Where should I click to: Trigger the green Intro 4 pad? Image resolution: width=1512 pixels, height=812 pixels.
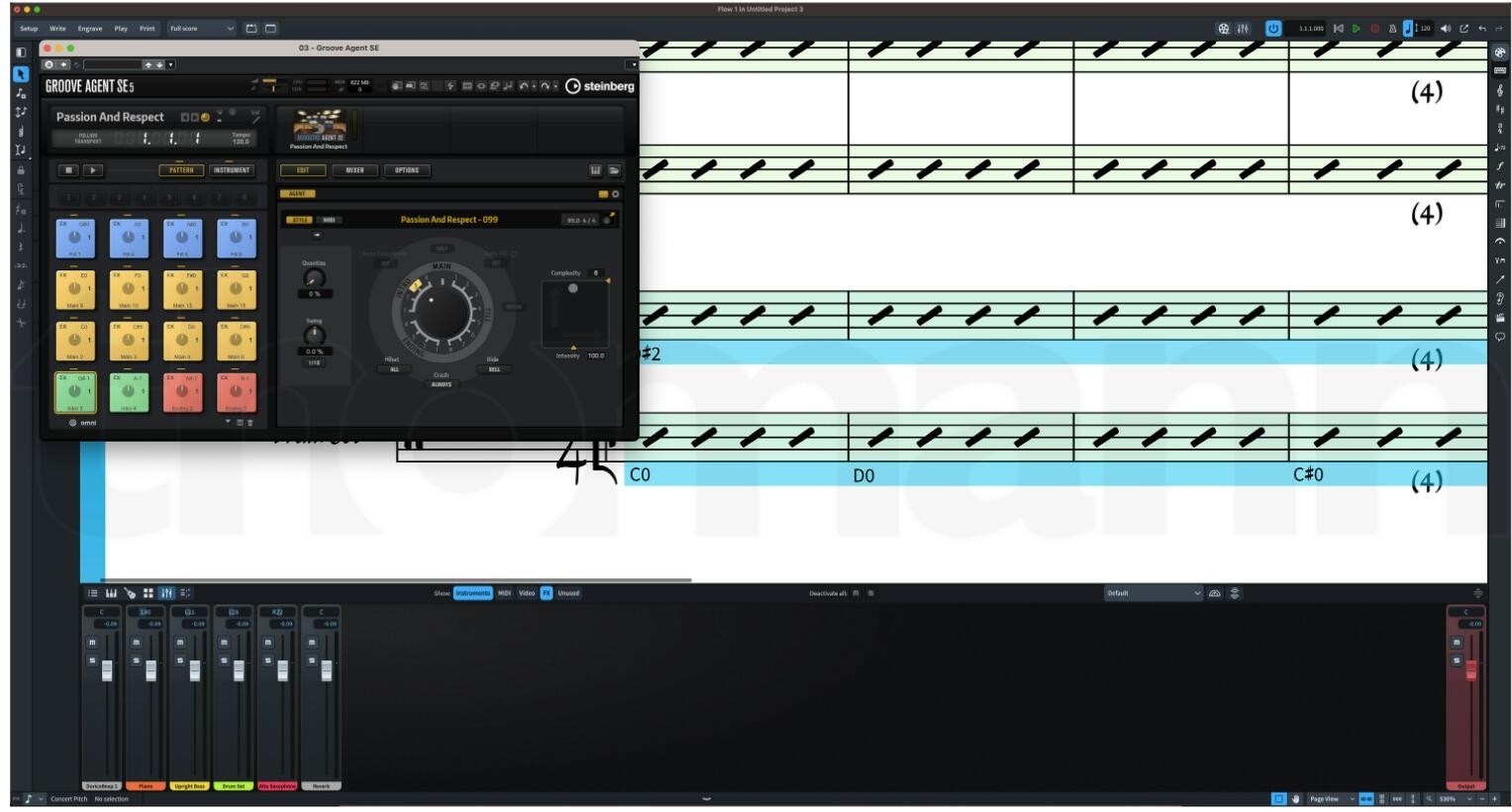click(129, 393)
